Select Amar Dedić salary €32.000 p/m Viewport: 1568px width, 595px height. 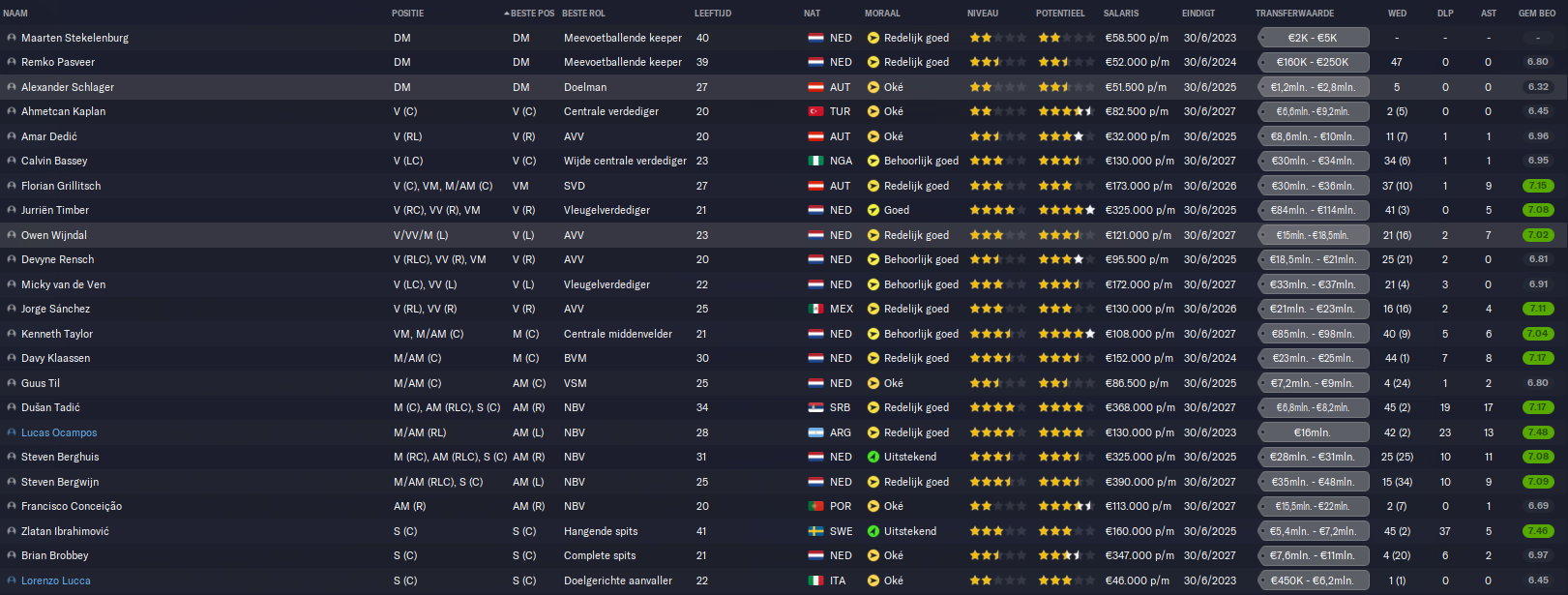coord(1136,136)
